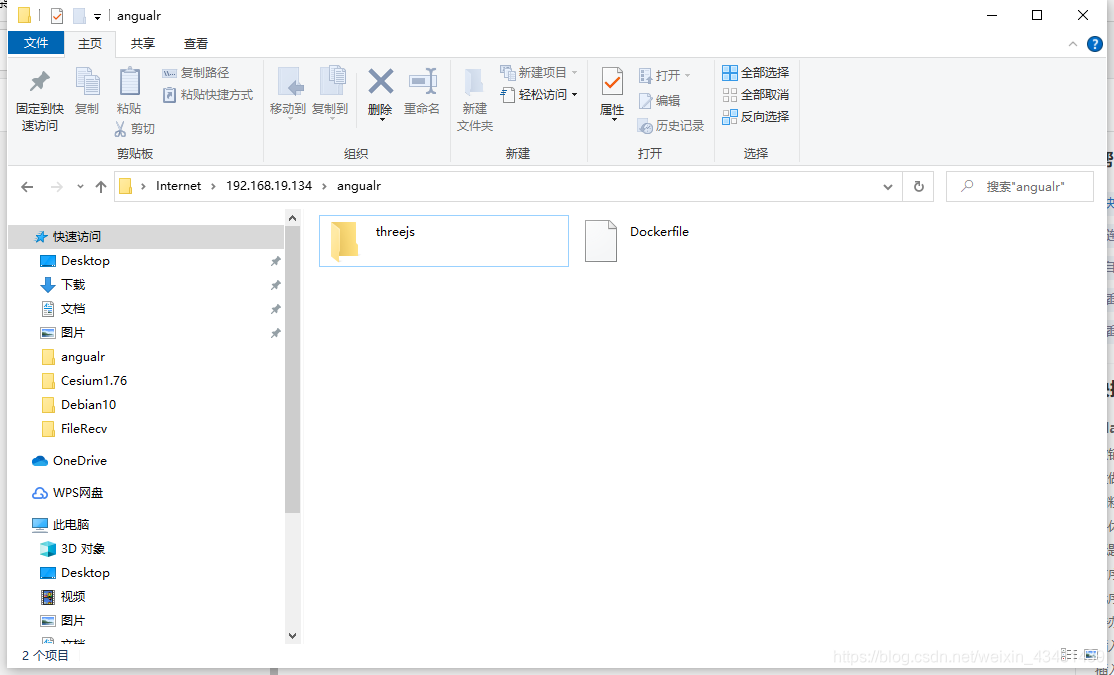Create a new folder with 新建文件夹 icon
Screen dimensions: 1114x675
point(475,97)
